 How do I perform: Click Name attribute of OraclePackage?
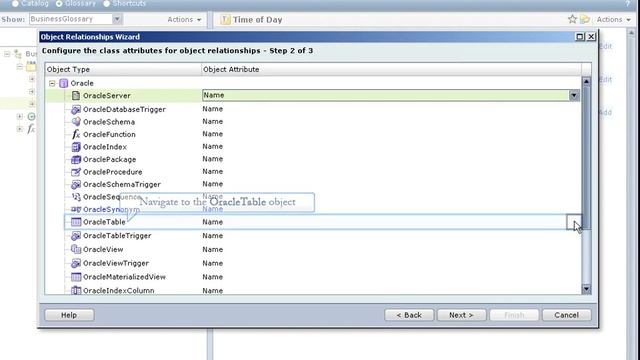click(x=213, y=159)
